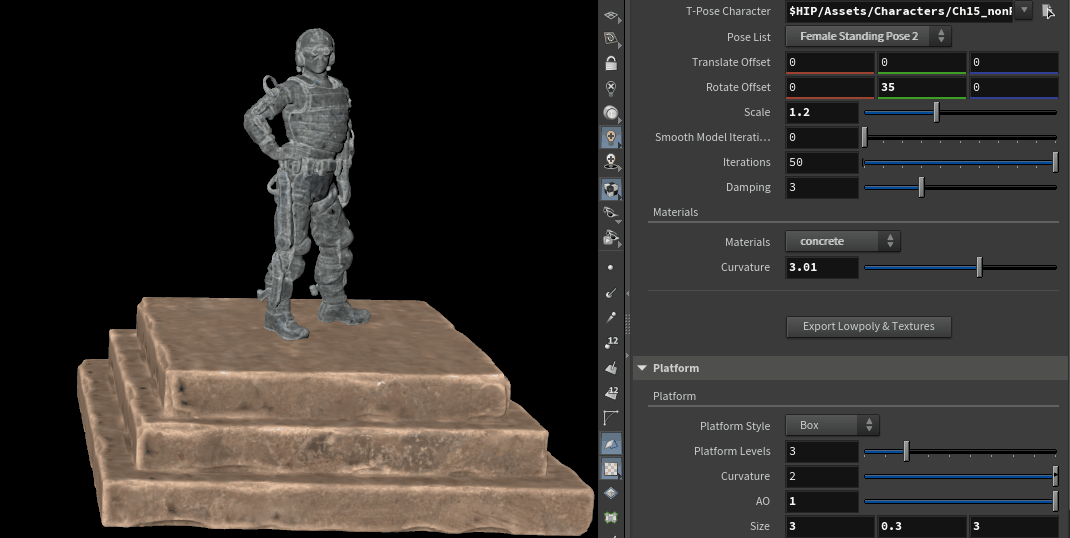Toggle the highlighted headlight bulb display option

(611, 137)
